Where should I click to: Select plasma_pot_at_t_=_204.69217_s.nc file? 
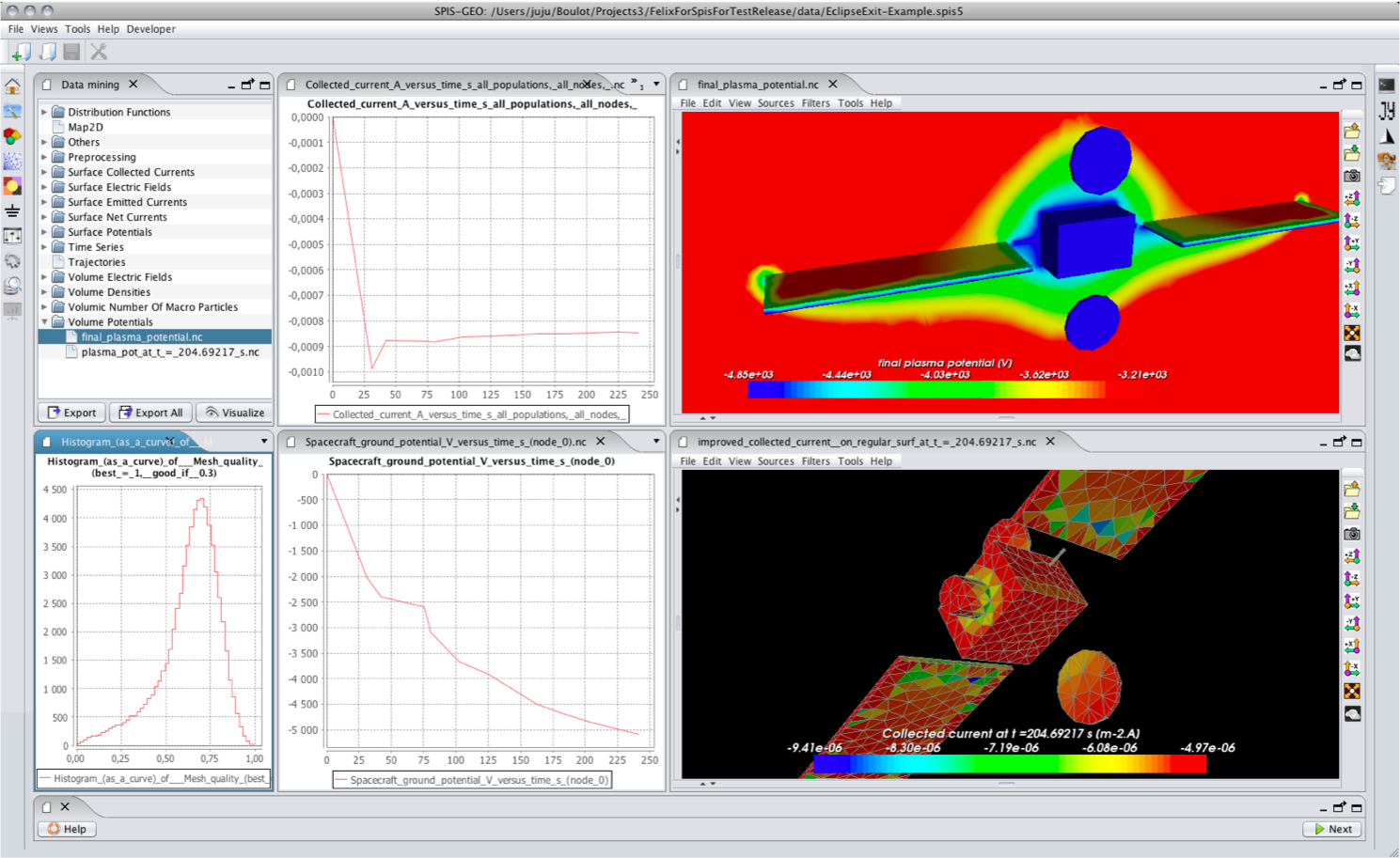coord(169,352)
